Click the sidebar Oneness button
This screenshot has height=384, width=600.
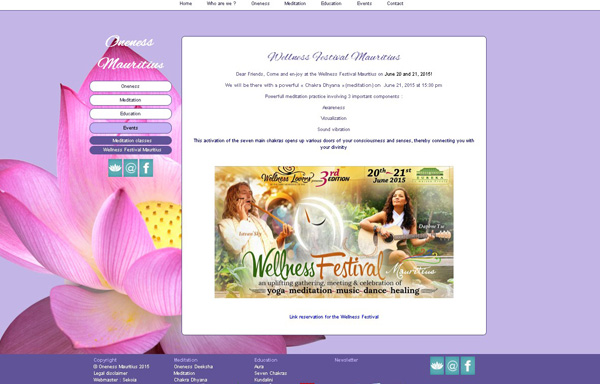(130, 86)
